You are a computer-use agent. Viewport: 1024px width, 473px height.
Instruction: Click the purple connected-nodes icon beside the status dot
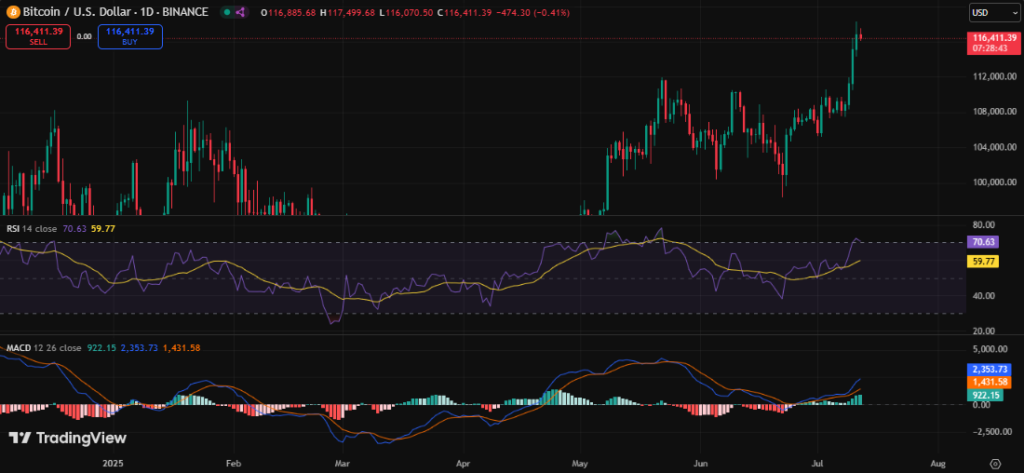(240, 12)
